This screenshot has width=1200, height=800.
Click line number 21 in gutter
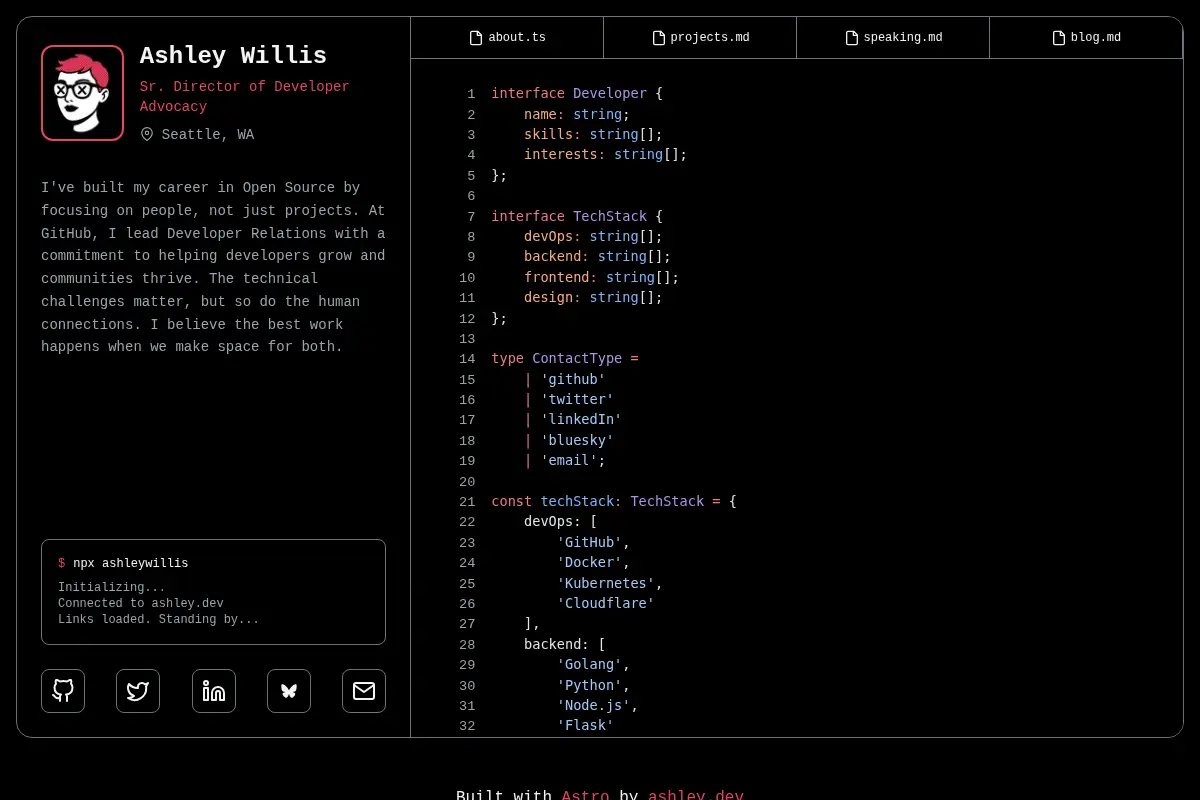[467, 502]
